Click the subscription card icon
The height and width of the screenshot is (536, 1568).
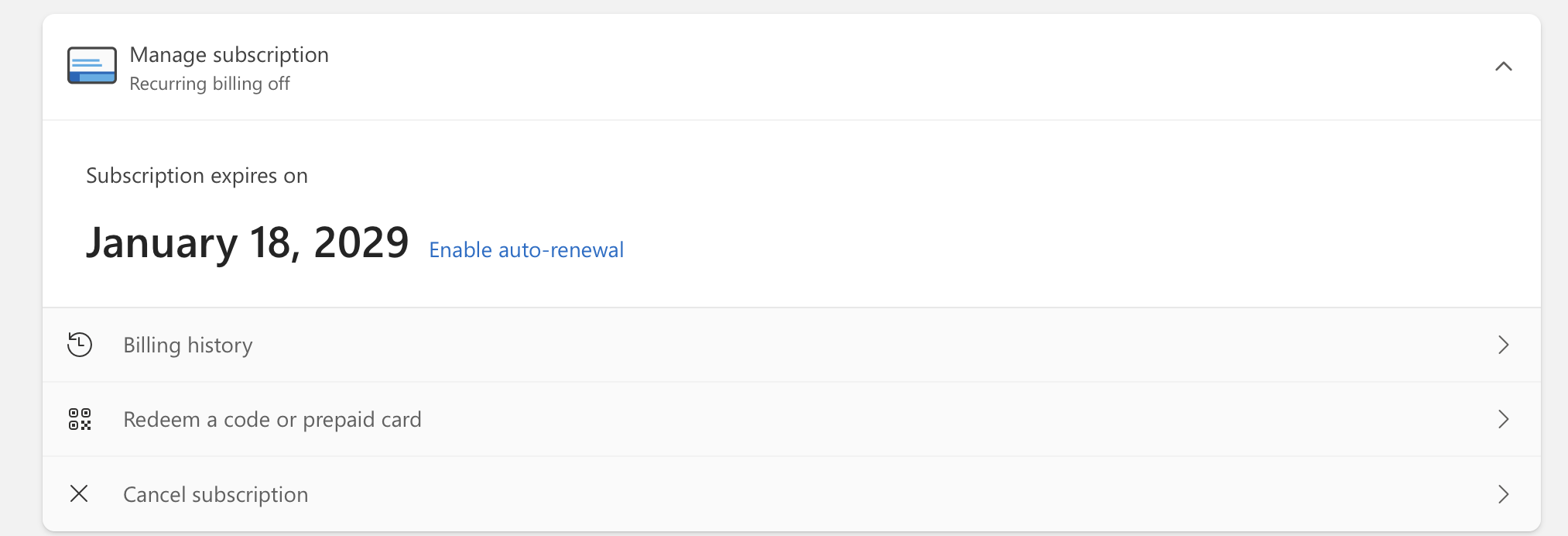(x=91, y=65)
